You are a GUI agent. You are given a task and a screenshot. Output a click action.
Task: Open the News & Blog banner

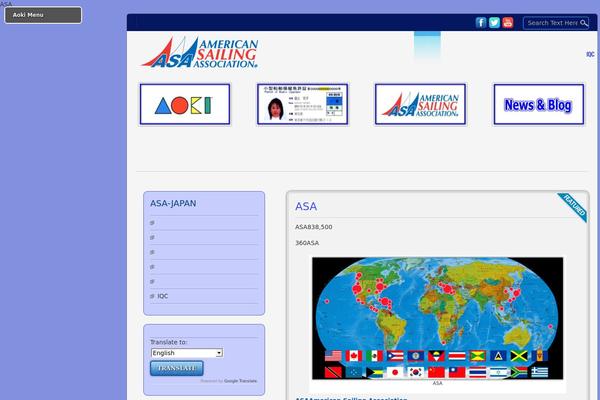[539, 104]
